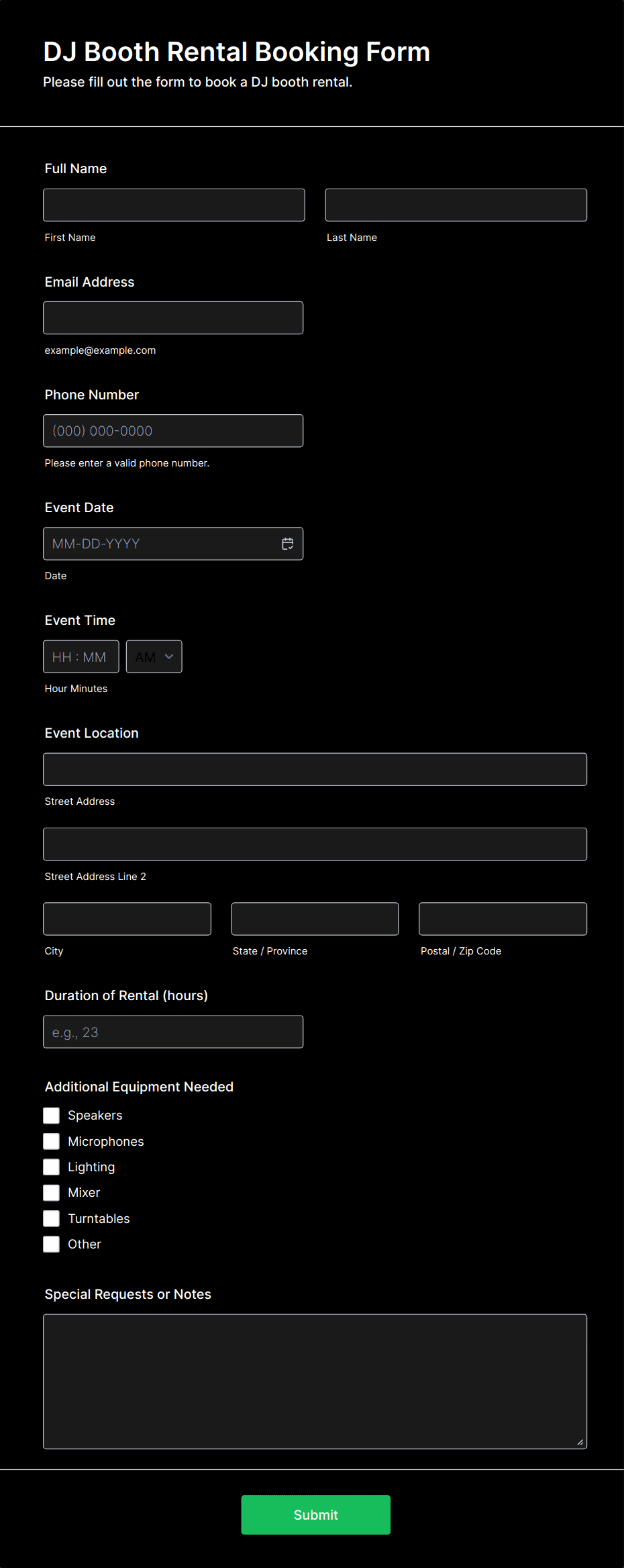Check the Speakers equipment checkbox
Image resolution: width=624 pixels, height=1568 pixels.
52,1116
